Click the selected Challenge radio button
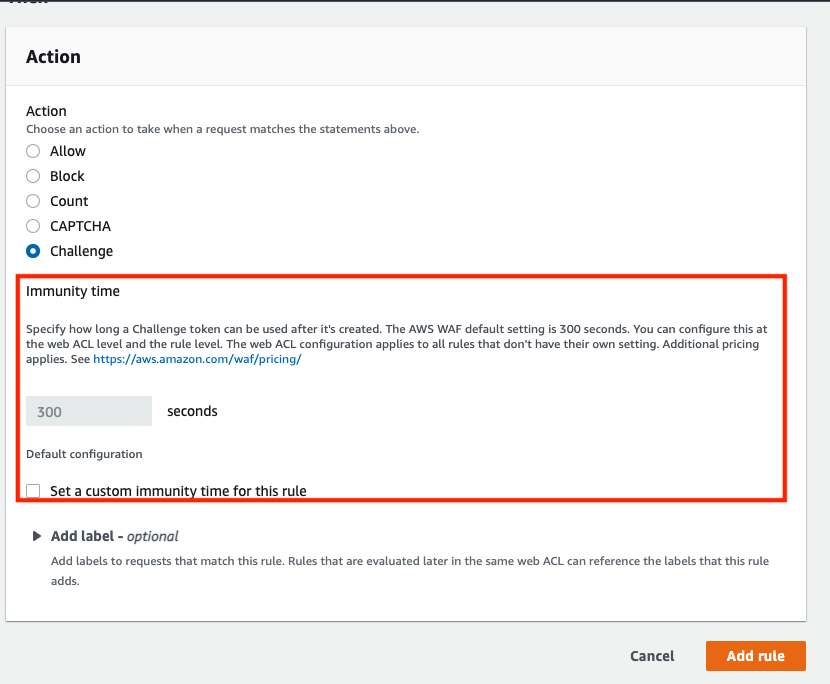The image size is (830, 684). click(x=33, y=251)
